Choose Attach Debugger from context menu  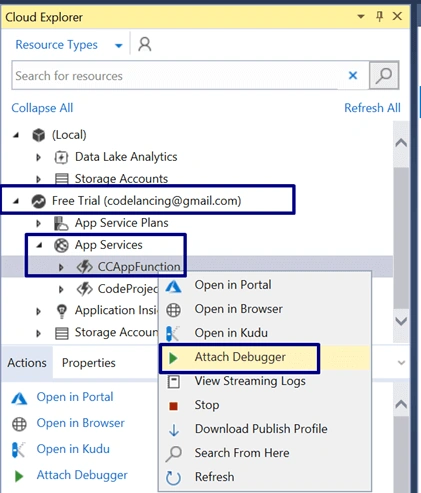coord(265,357)
